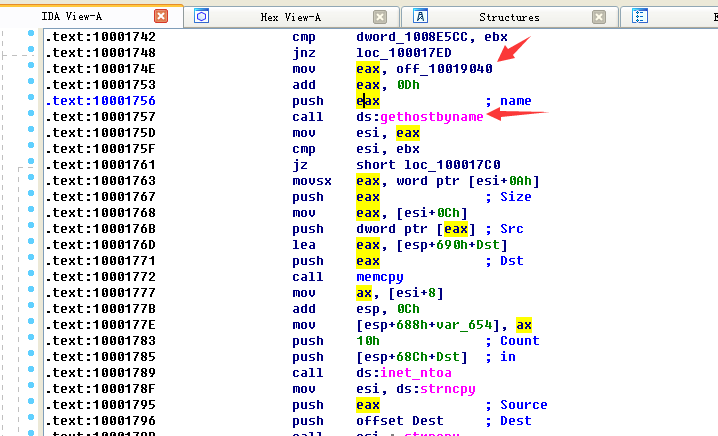
Task: Click the '; Source' comment
Action: (517, 405)
